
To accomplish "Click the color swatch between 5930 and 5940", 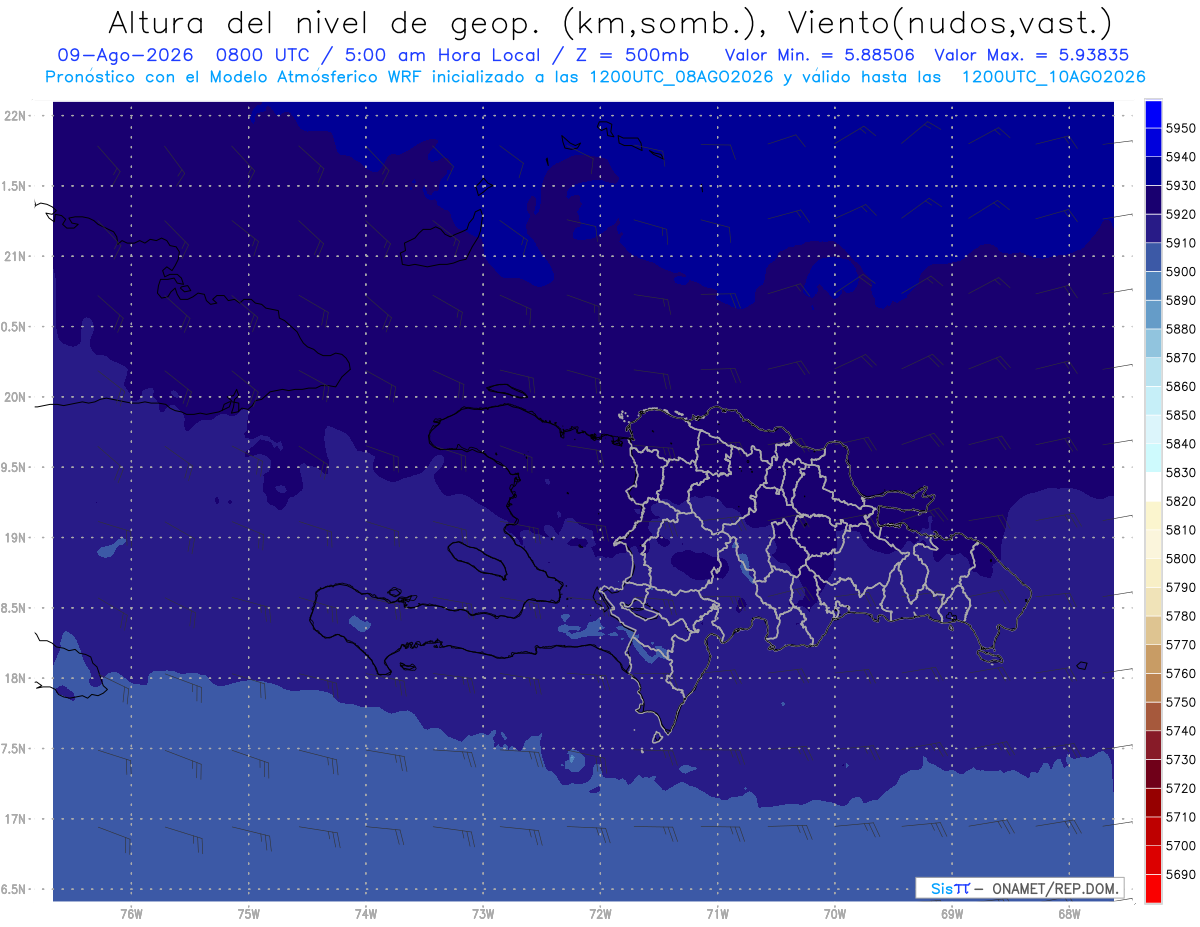I will 1153,170.
